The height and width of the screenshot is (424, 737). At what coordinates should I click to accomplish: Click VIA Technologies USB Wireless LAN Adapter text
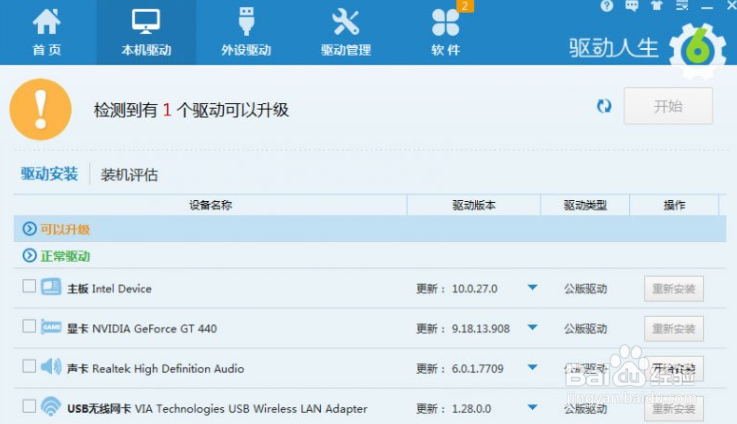[x=251, y=409]
